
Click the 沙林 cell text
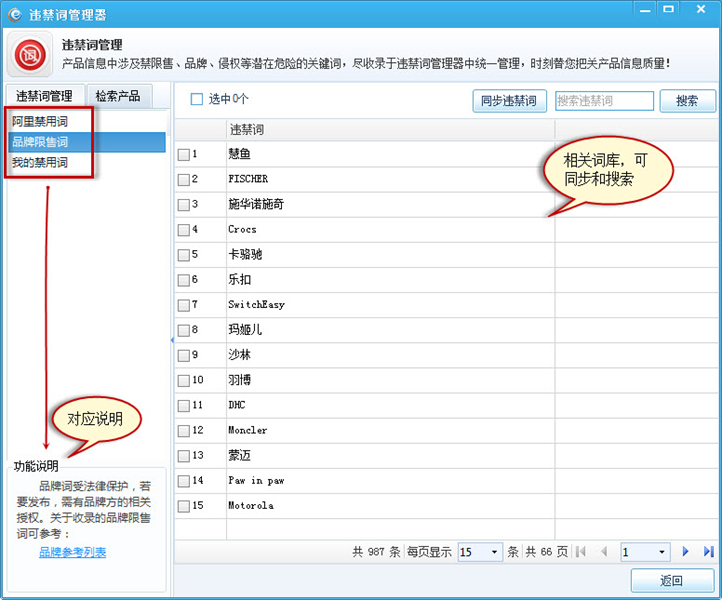pyautogui.click(x=239, y=355)
